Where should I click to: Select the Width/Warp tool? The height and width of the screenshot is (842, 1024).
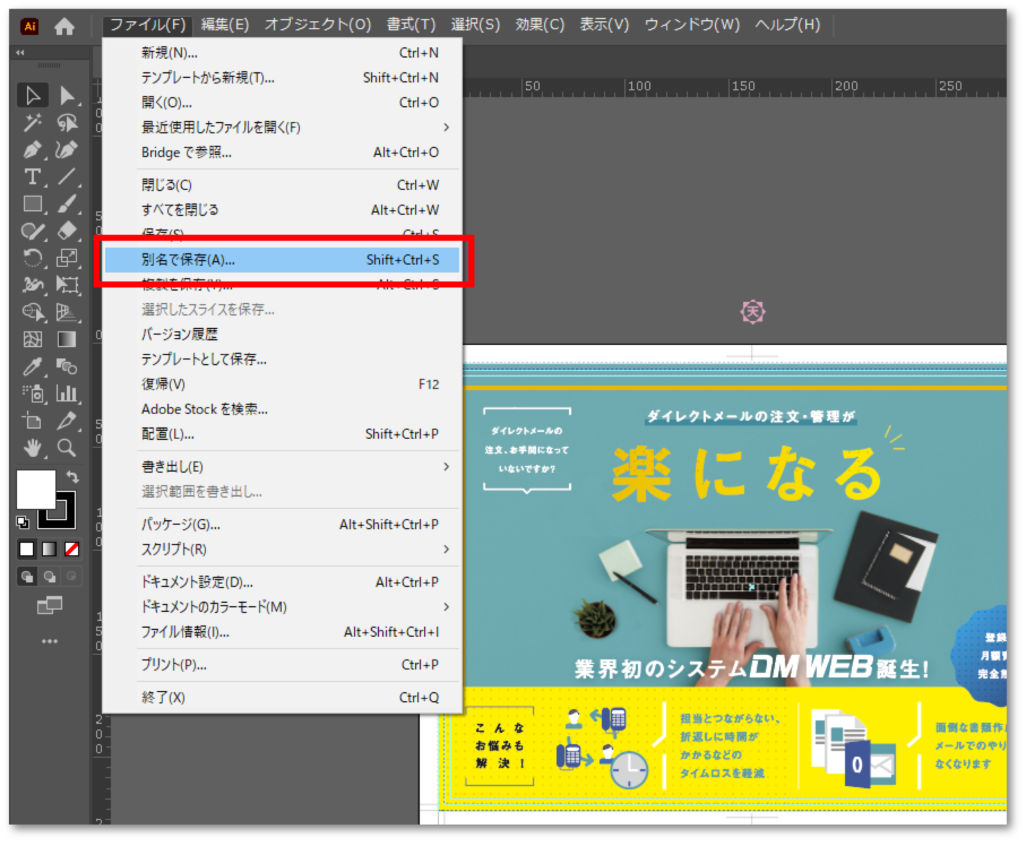pyautogui.click(x=32, y=285)
